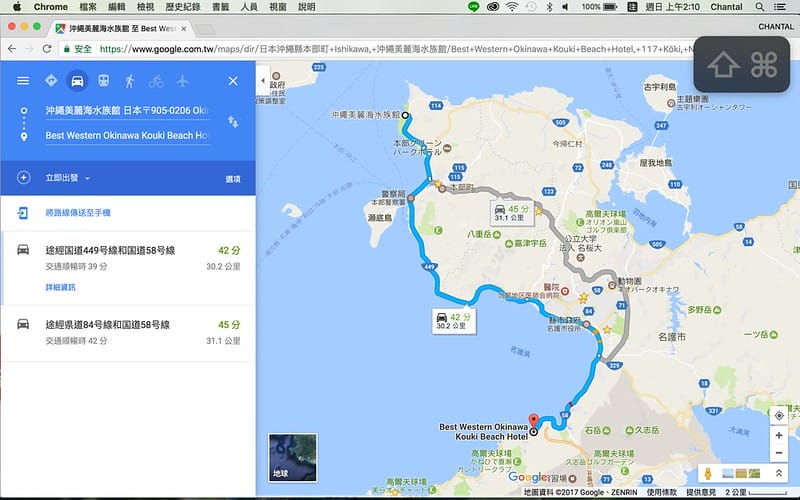Swap start and destination points
Screen dimensions: 800x500
pos(233,122)
